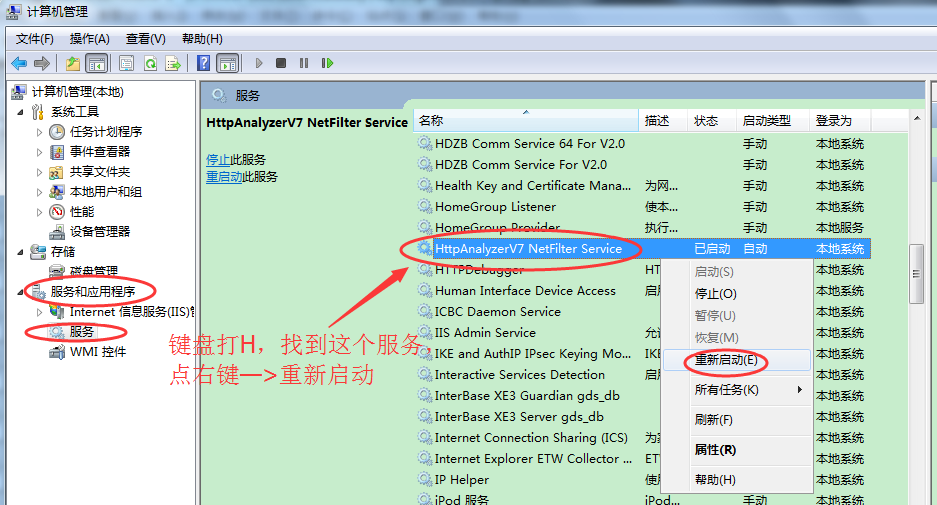The image size is (937, 505).
Task: Expand the 事件查看器 tree node
Action: click(40, 151)
